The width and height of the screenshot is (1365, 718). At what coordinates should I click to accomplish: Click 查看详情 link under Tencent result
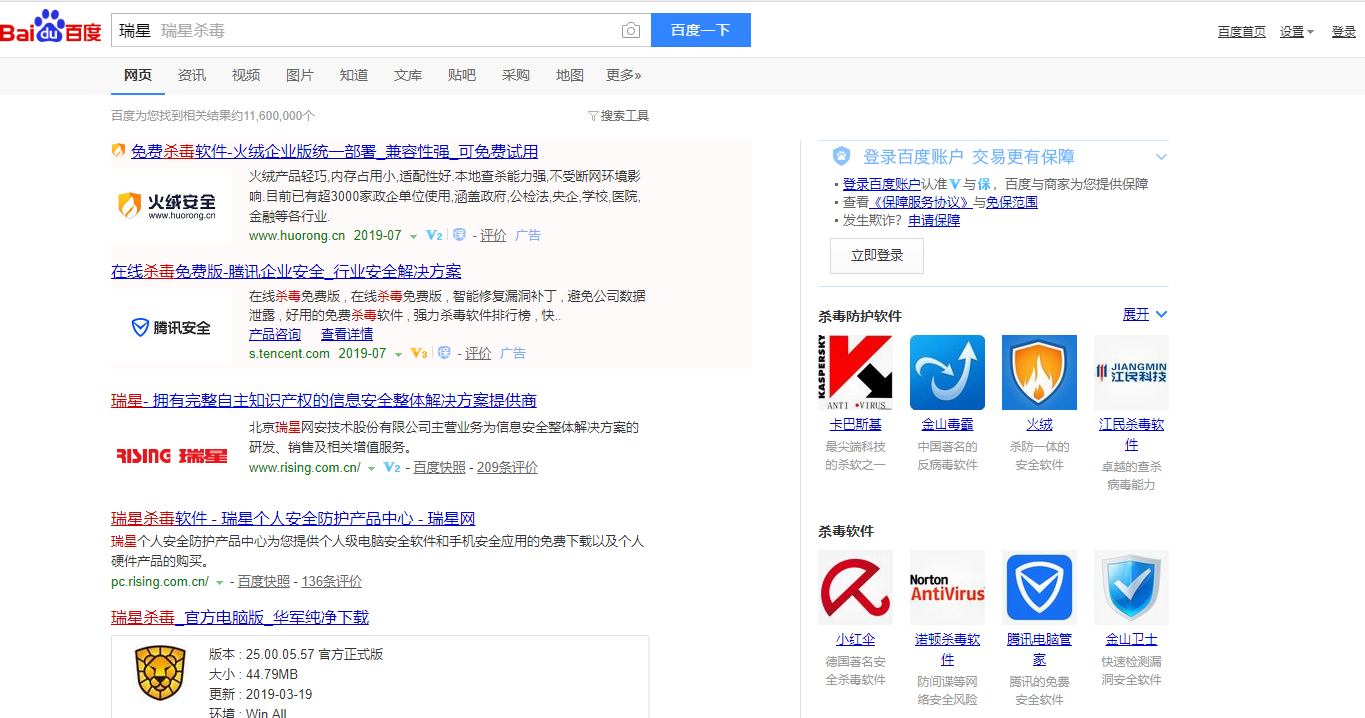coord(347,334)
